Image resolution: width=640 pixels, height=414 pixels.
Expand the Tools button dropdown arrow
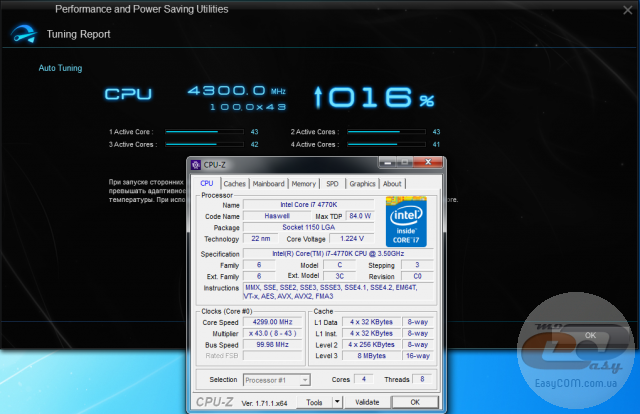click(337, 402)
